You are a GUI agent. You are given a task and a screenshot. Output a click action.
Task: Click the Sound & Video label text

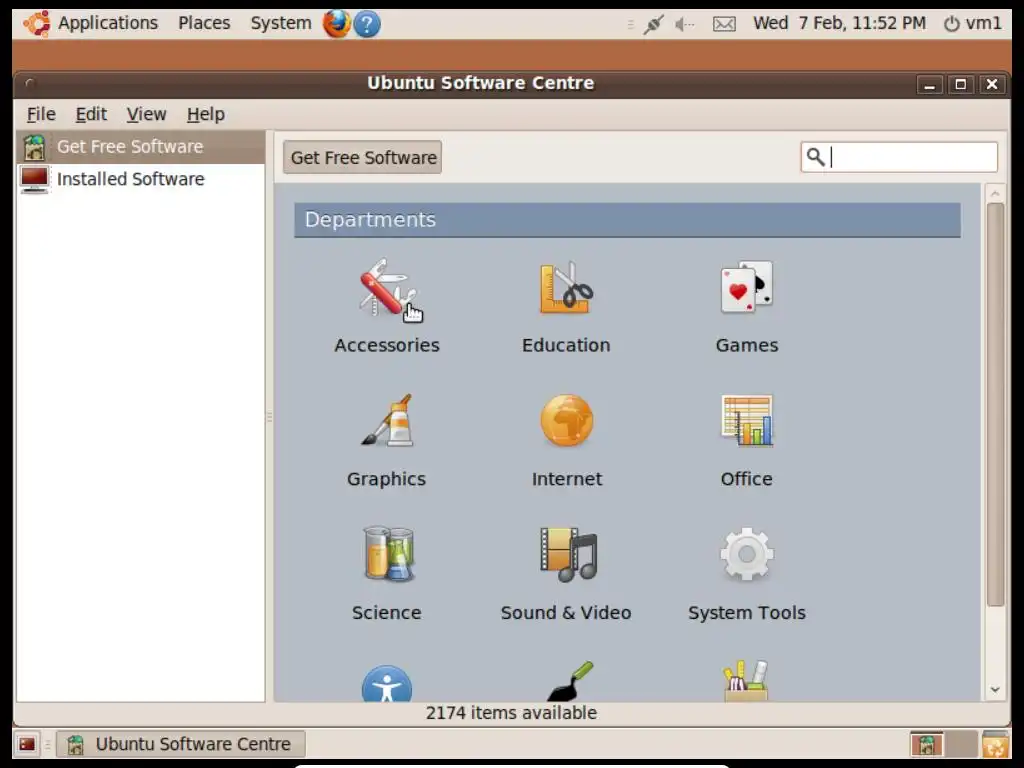pyautogui.click(x=566, y=613)
